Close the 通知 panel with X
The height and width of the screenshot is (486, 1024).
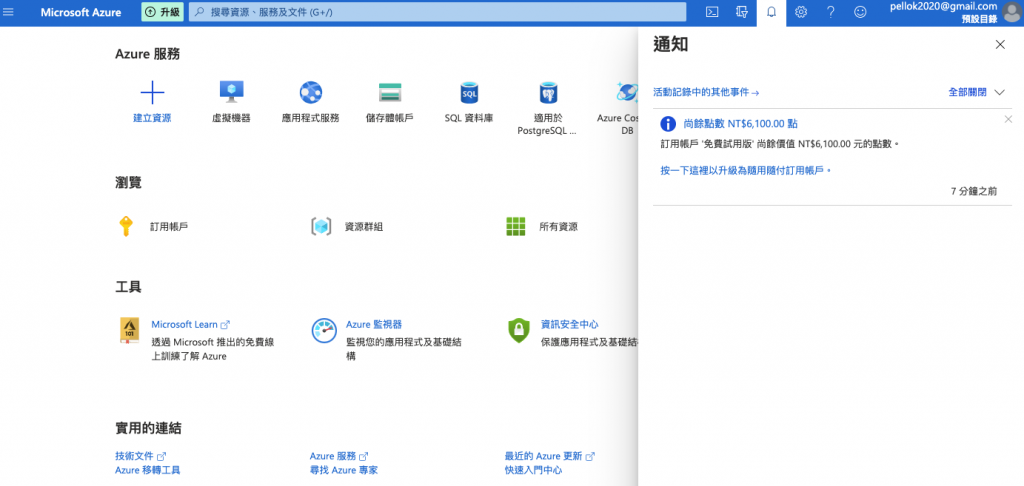coord(1000,44)
